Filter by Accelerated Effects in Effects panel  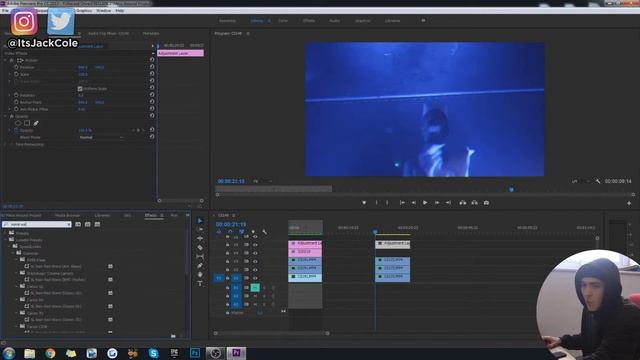tap(78, 224)
